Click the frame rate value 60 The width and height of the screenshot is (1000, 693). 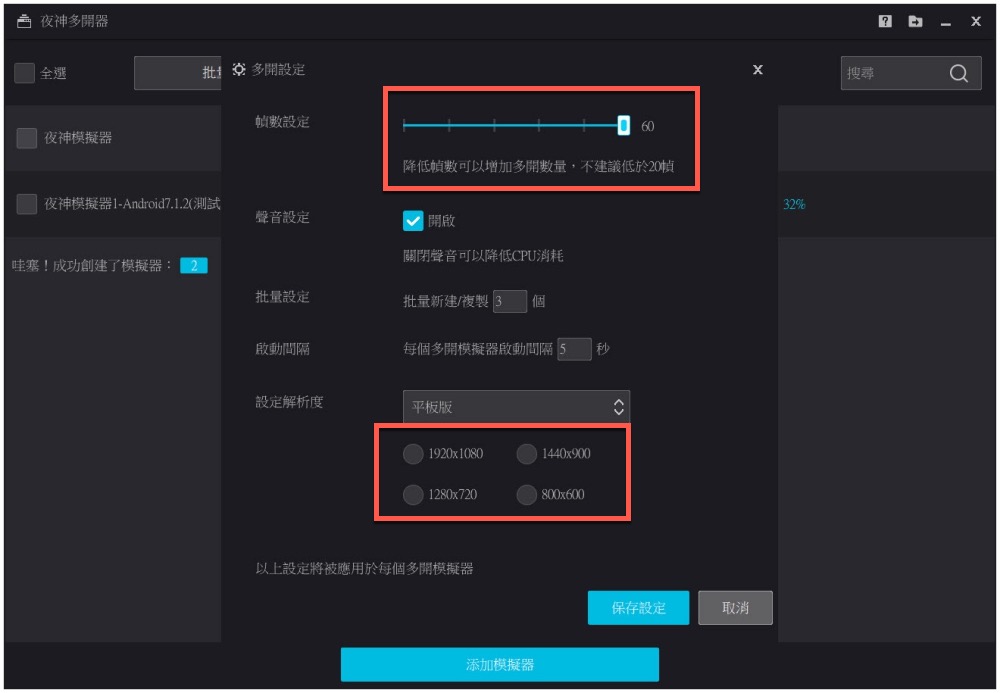click(x=647, y=126)
